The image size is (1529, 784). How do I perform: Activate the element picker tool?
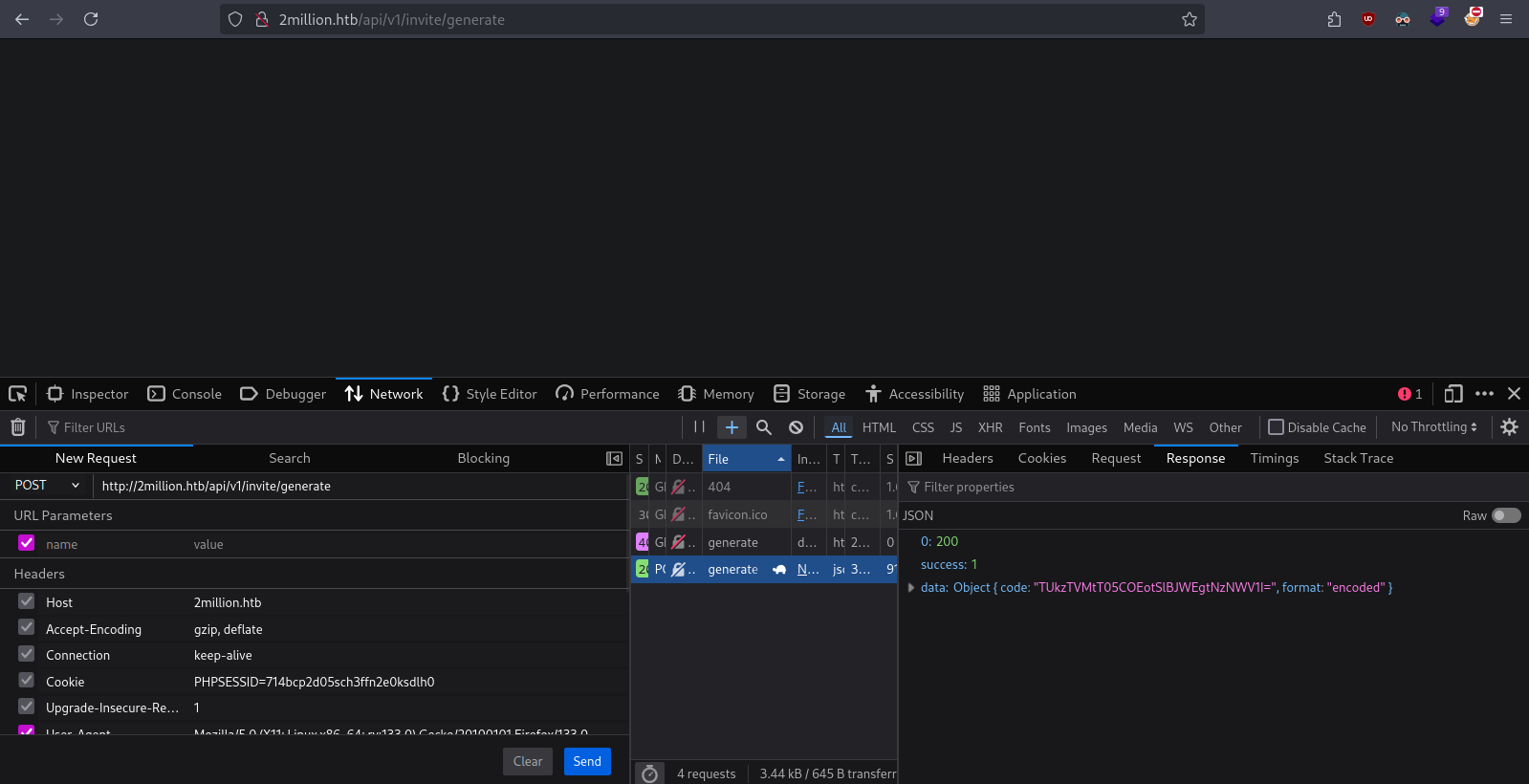(17, 394)
